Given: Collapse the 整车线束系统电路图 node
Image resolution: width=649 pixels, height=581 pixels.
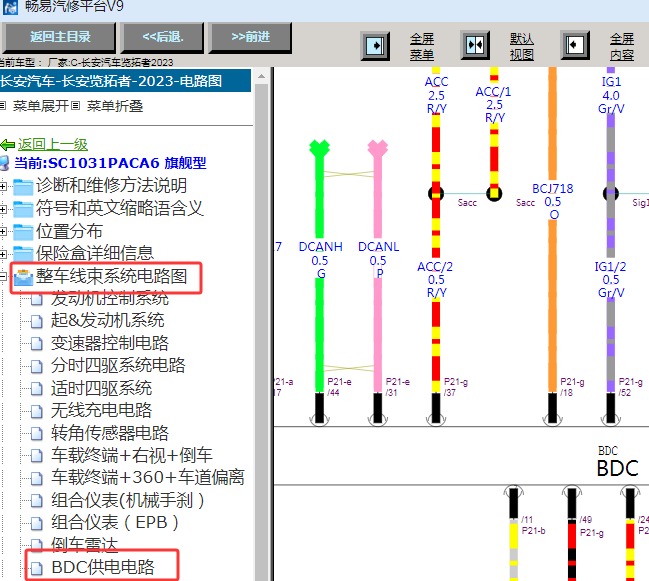Looking at the screenshot, I should point(3,276).
